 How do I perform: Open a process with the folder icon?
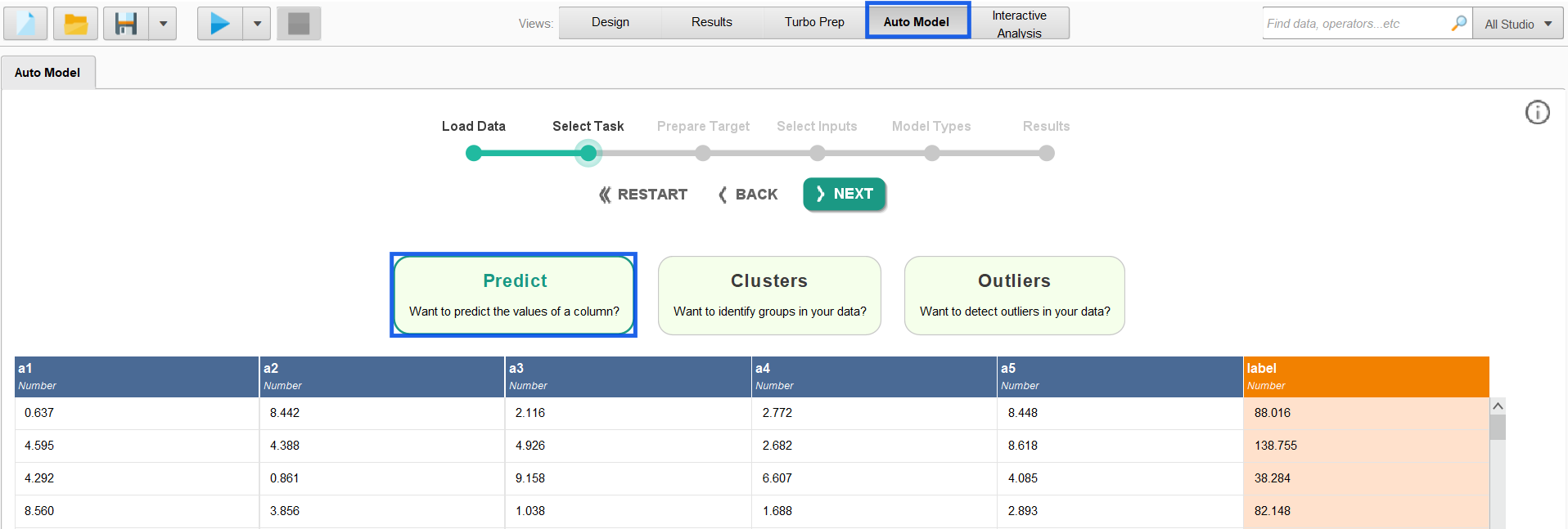point(75,24)
